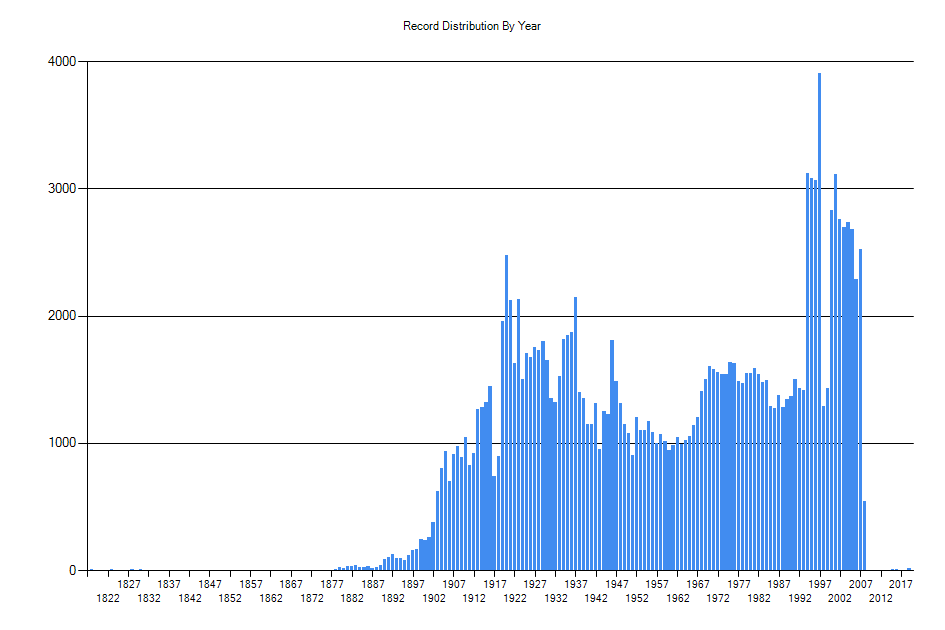
Task: Click the chart title 'Record Distribution By Year'
Action: (472, 26)
